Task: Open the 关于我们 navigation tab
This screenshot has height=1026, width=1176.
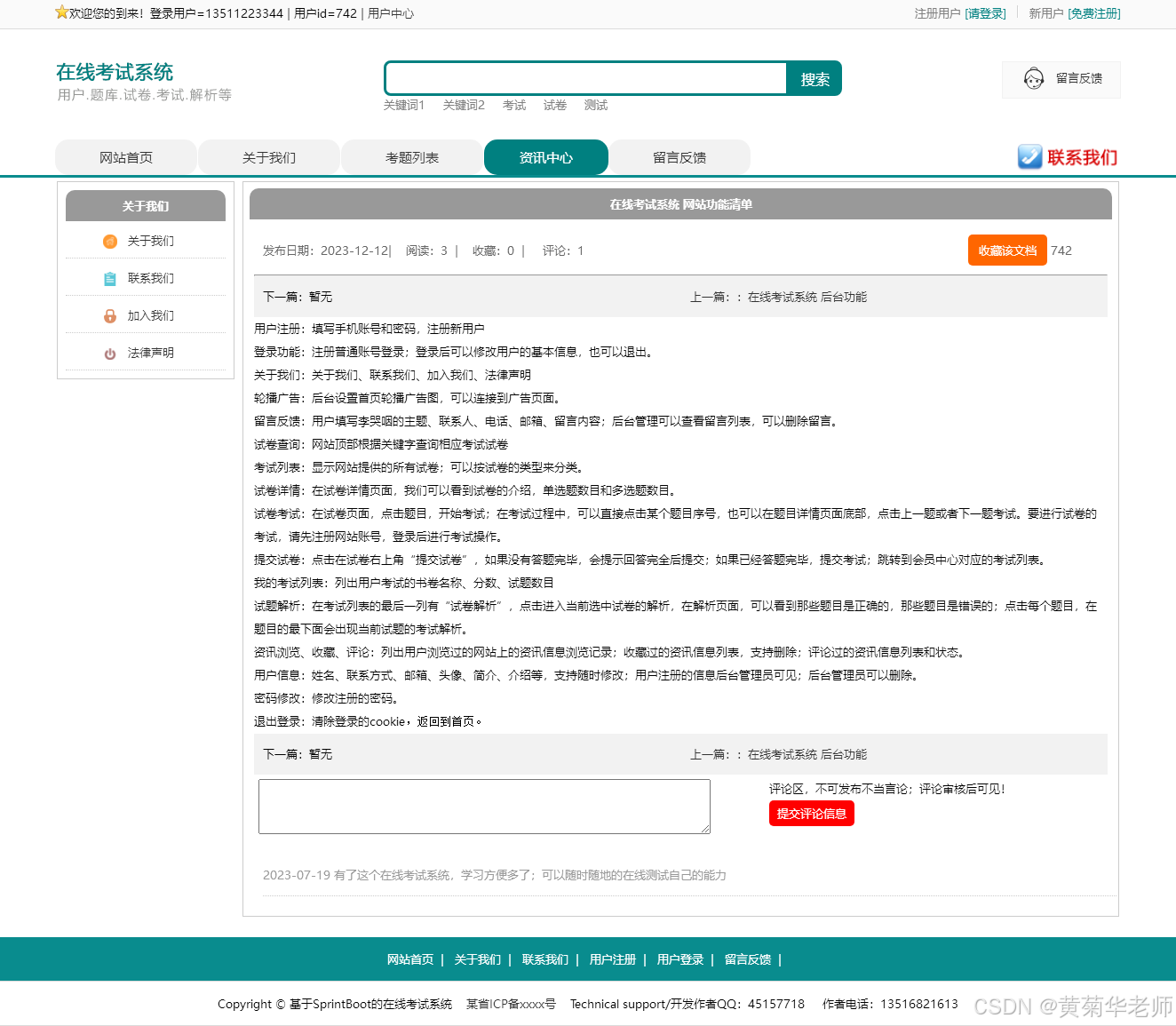Action: point(269,157)
